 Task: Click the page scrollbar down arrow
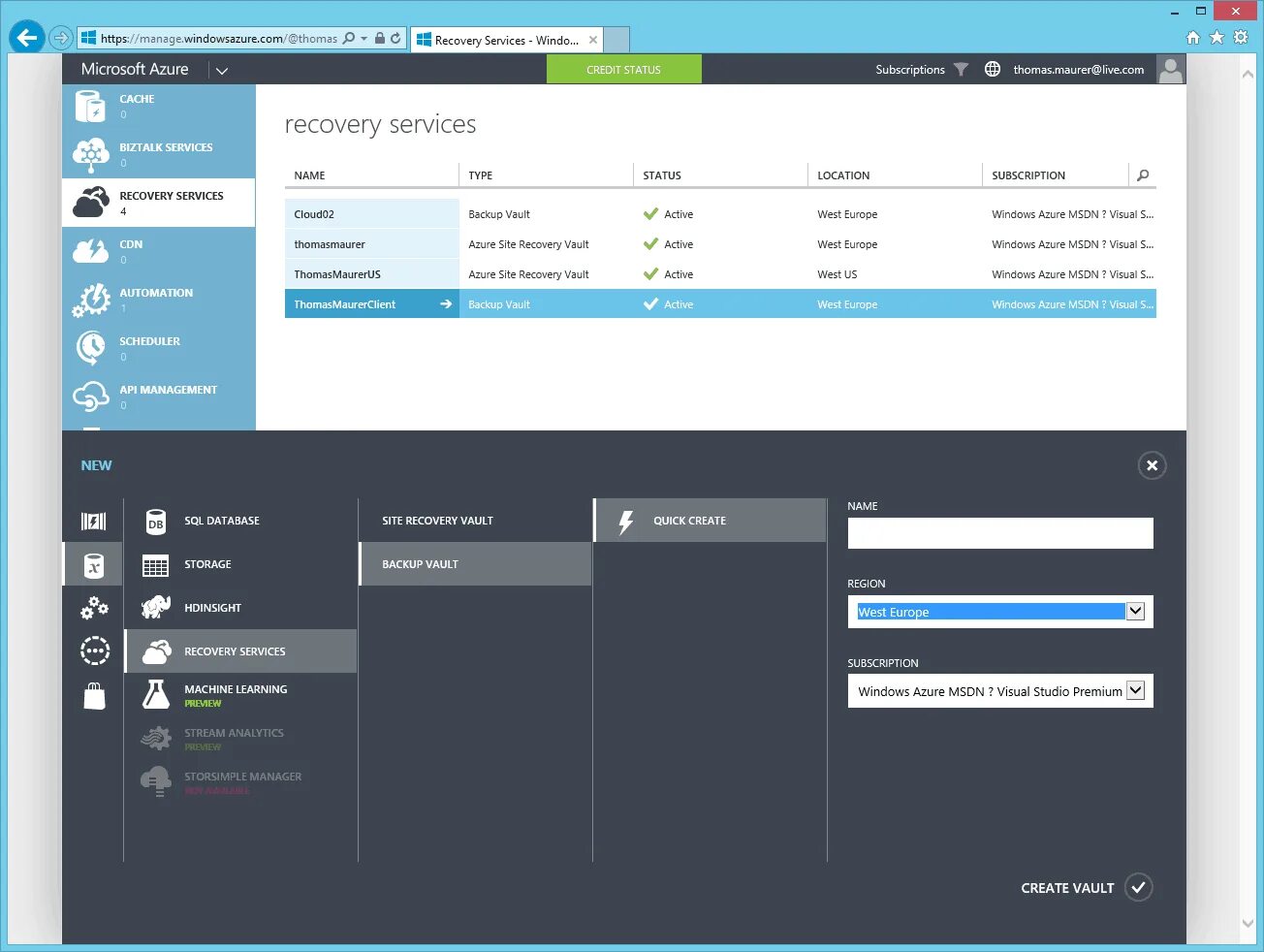click(x=1248, y=924)
